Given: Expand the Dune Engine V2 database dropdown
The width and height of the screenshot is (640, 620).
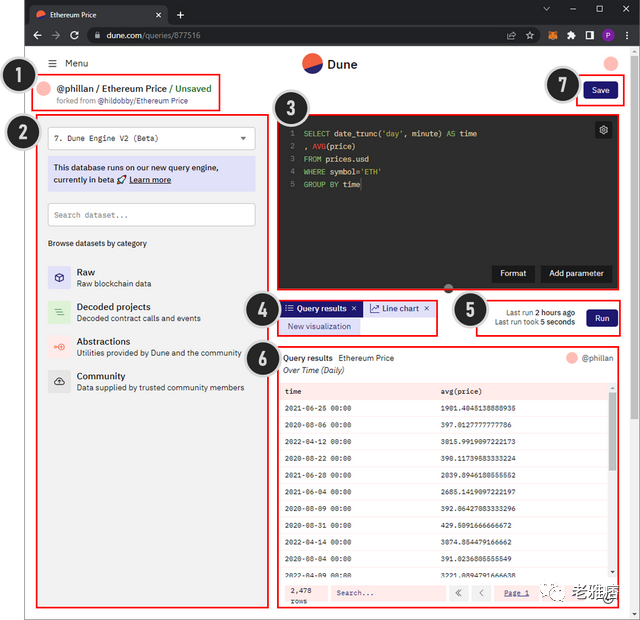Looking at the screenshot, I should click(151, 138).
